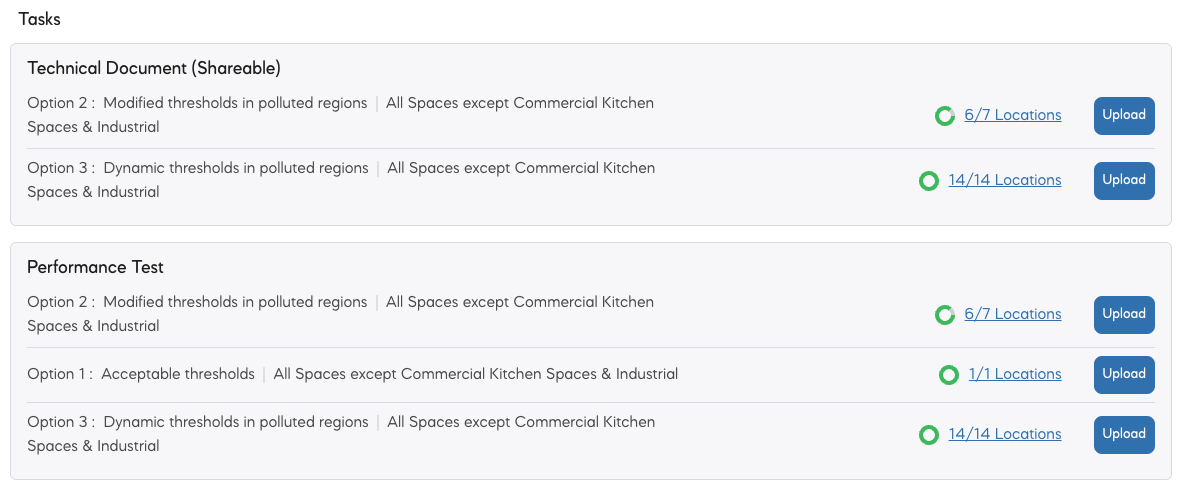1180x489 pixels.
Task: Click progress ring for Technical Document Option 3
Action: click(929, 181)
